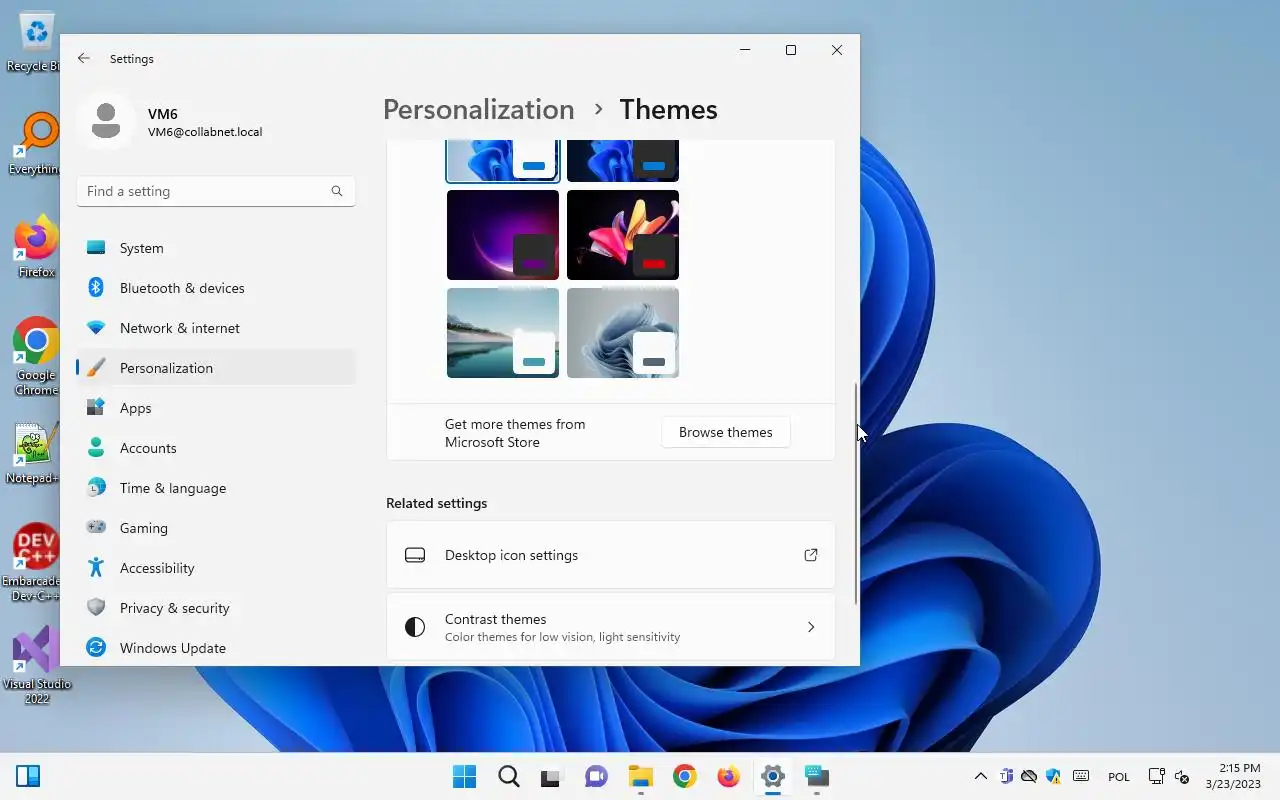Open the Windows Start button on the taskbar
Screen dimensions: 1280x800
pos(464,777)
